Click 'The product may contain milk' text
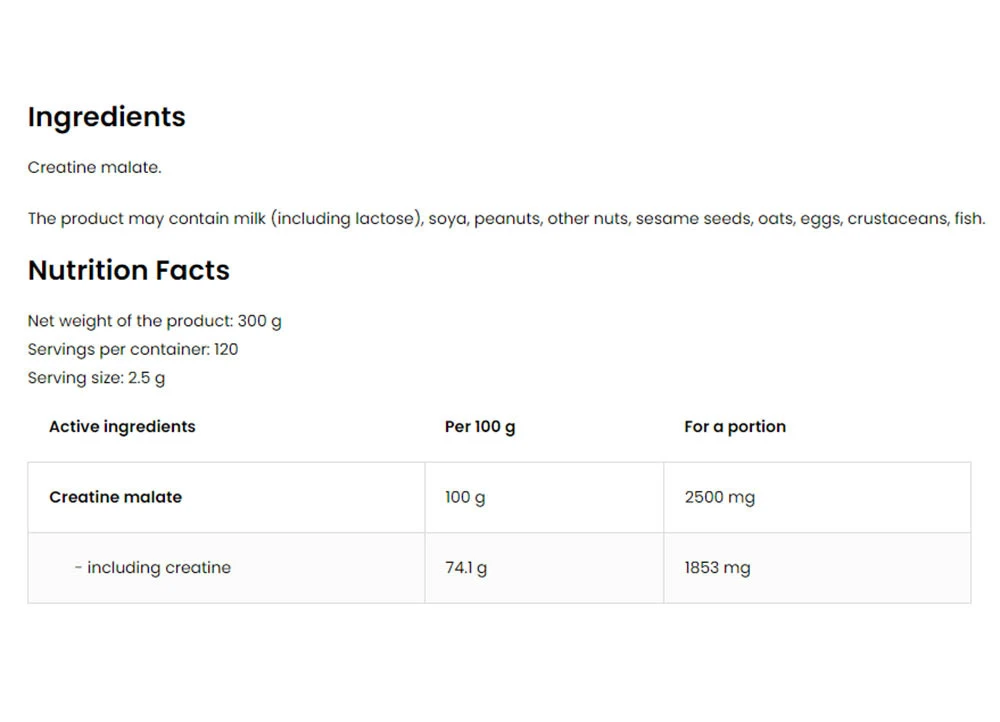The height and width of the screenshot is (722, 1000). tap(146, 219)
